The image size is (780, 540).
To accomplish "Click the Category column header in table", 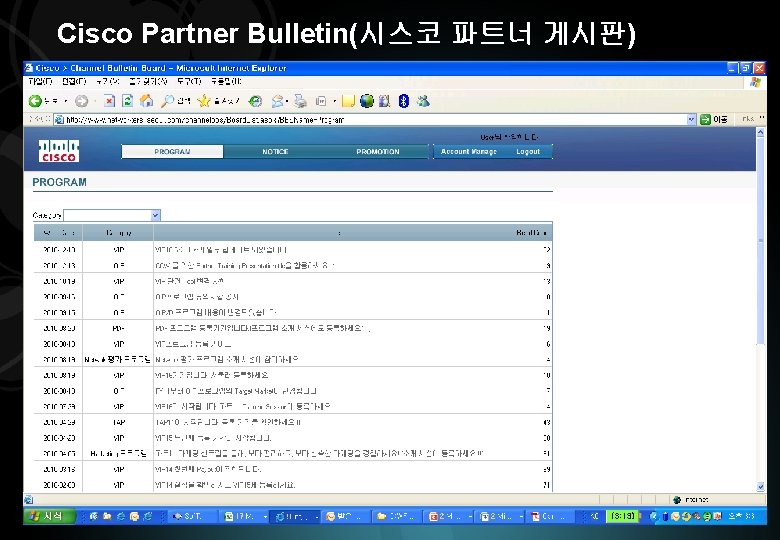I will click(x=118, y=232).
